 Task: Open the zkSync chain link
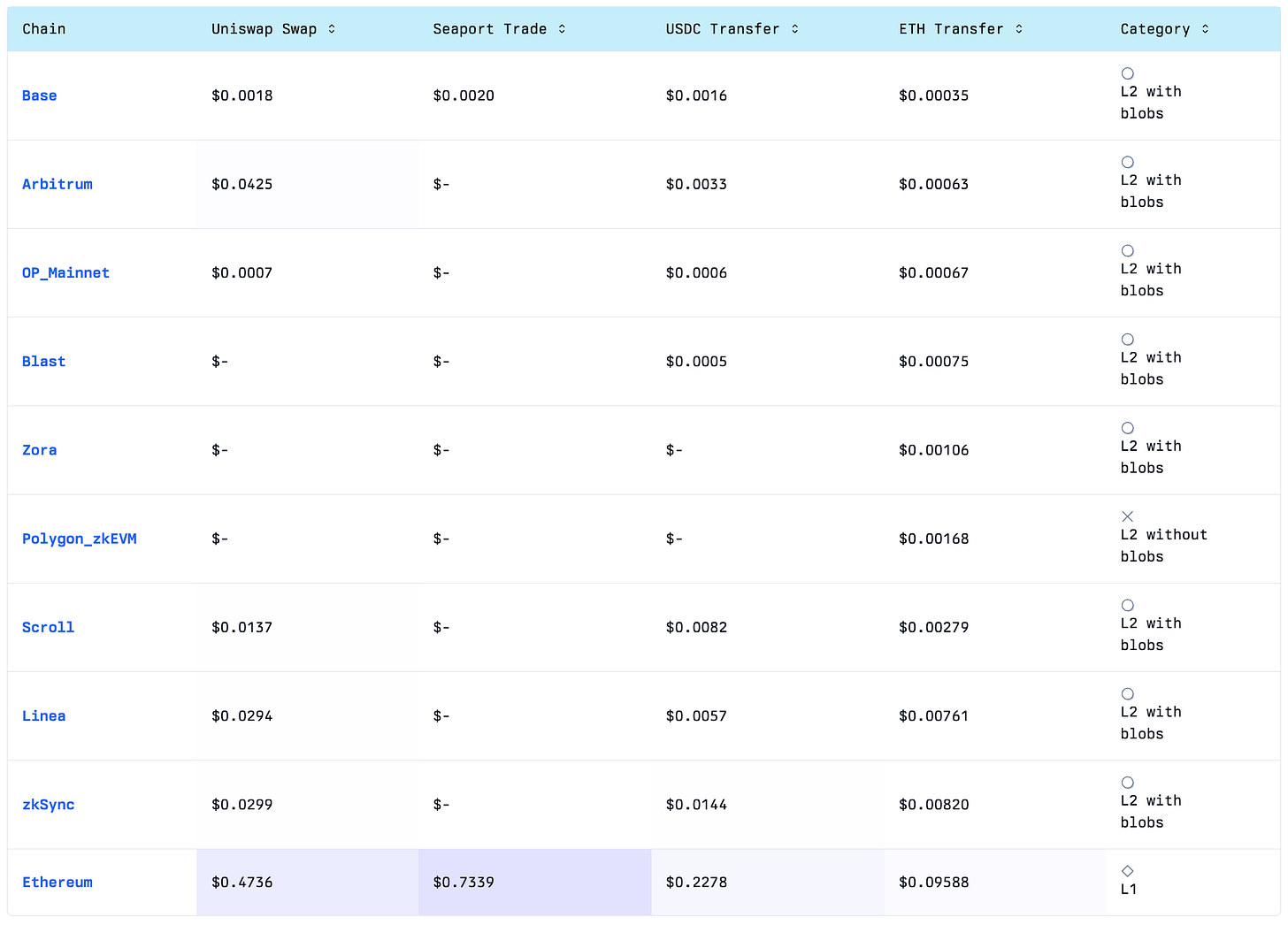(49, 805)
